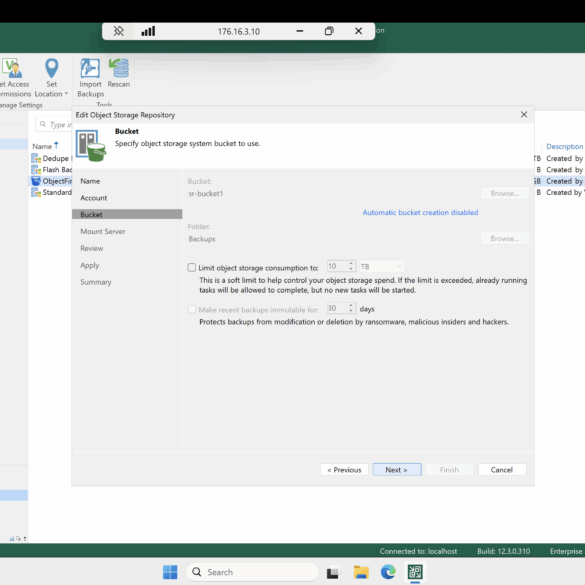Go to Account wizard step
The width and height of the screenshot is (585, 585).
point(94,198)
